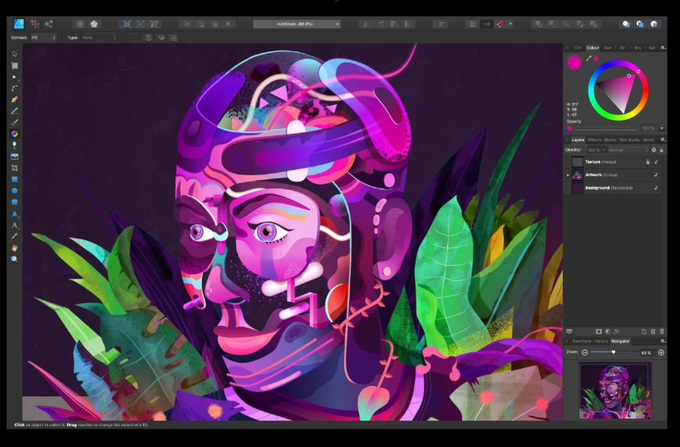This screenshot has height=447, width=680.
Task: Toggle visibility of Texture layer
Action: 656,162
